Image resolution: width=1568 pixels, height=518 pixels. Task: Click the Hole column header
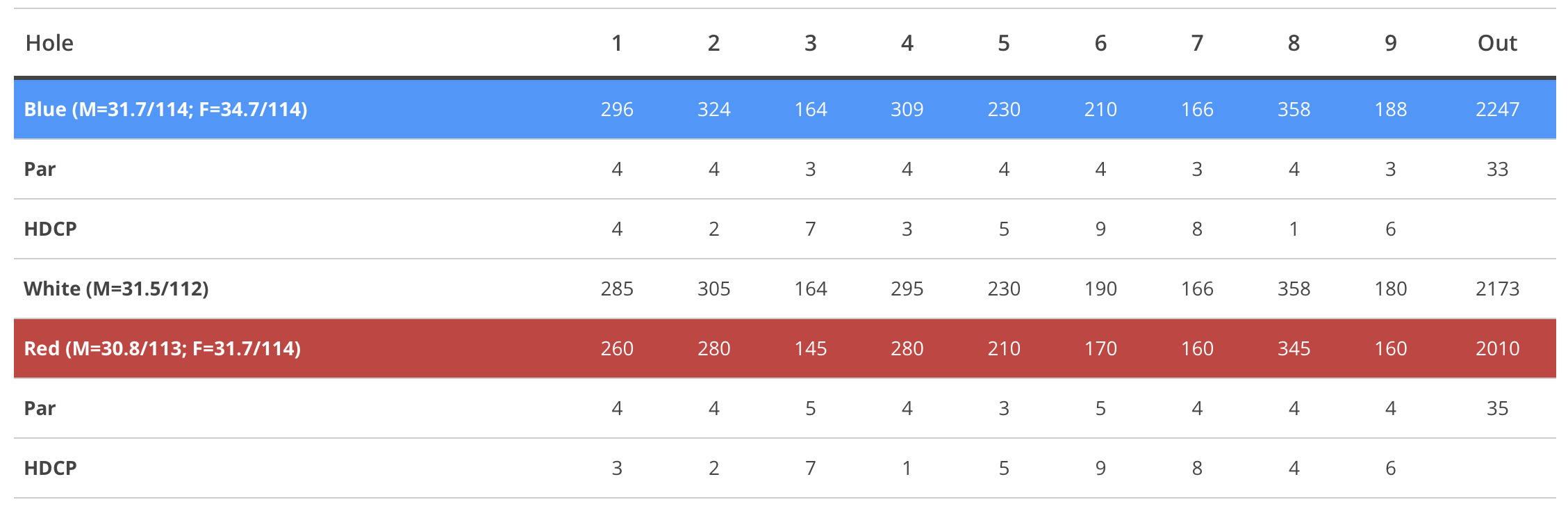point(49,43)
